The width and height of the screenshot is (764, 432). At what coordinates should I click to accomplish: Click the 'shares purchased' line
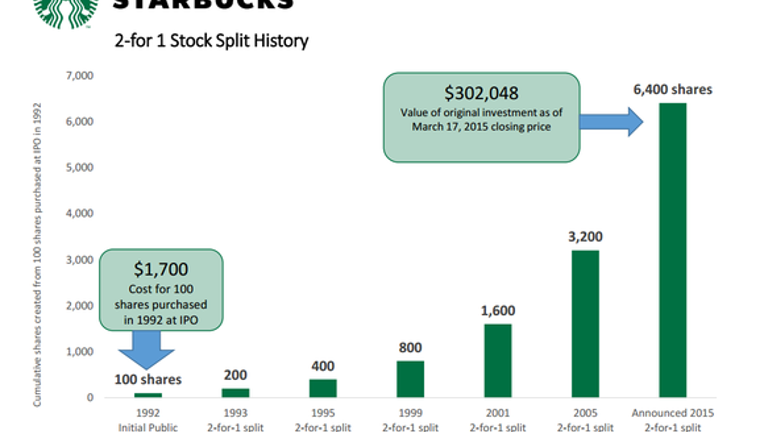pos(161,305)
